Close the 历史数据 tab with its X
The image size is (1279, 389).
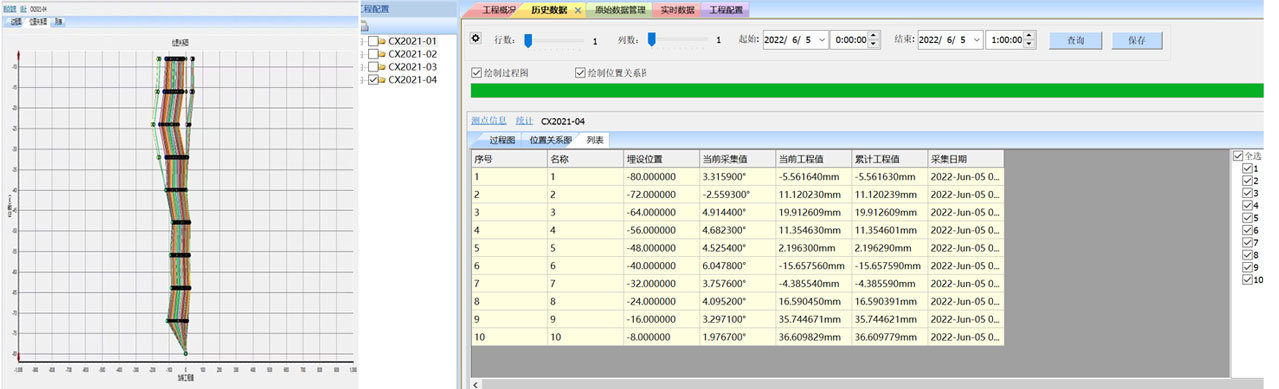(577, 10)
